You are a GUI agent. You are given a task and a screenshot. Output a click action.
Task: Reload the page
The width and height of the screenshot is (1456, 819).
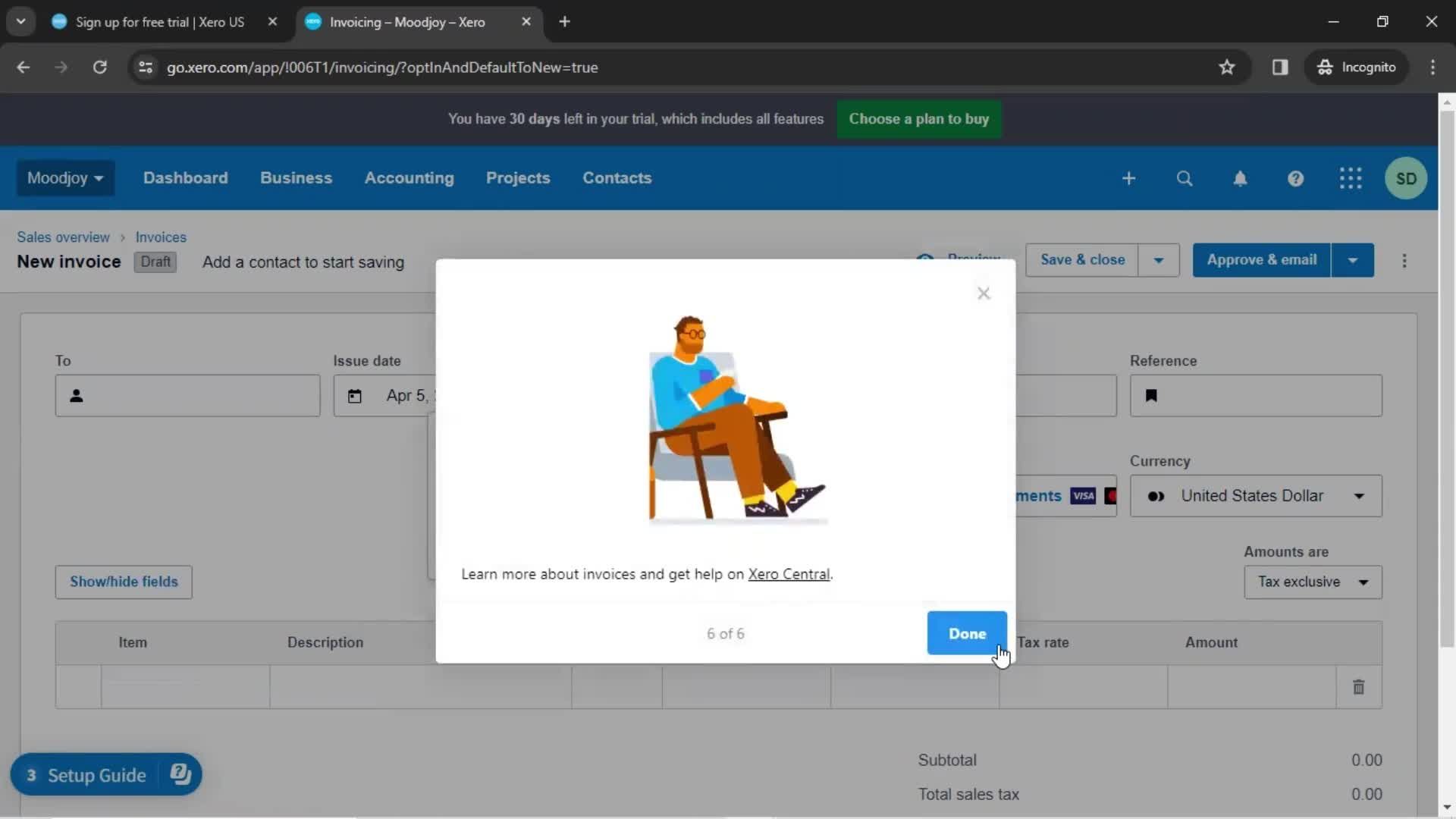click(99, 67)
